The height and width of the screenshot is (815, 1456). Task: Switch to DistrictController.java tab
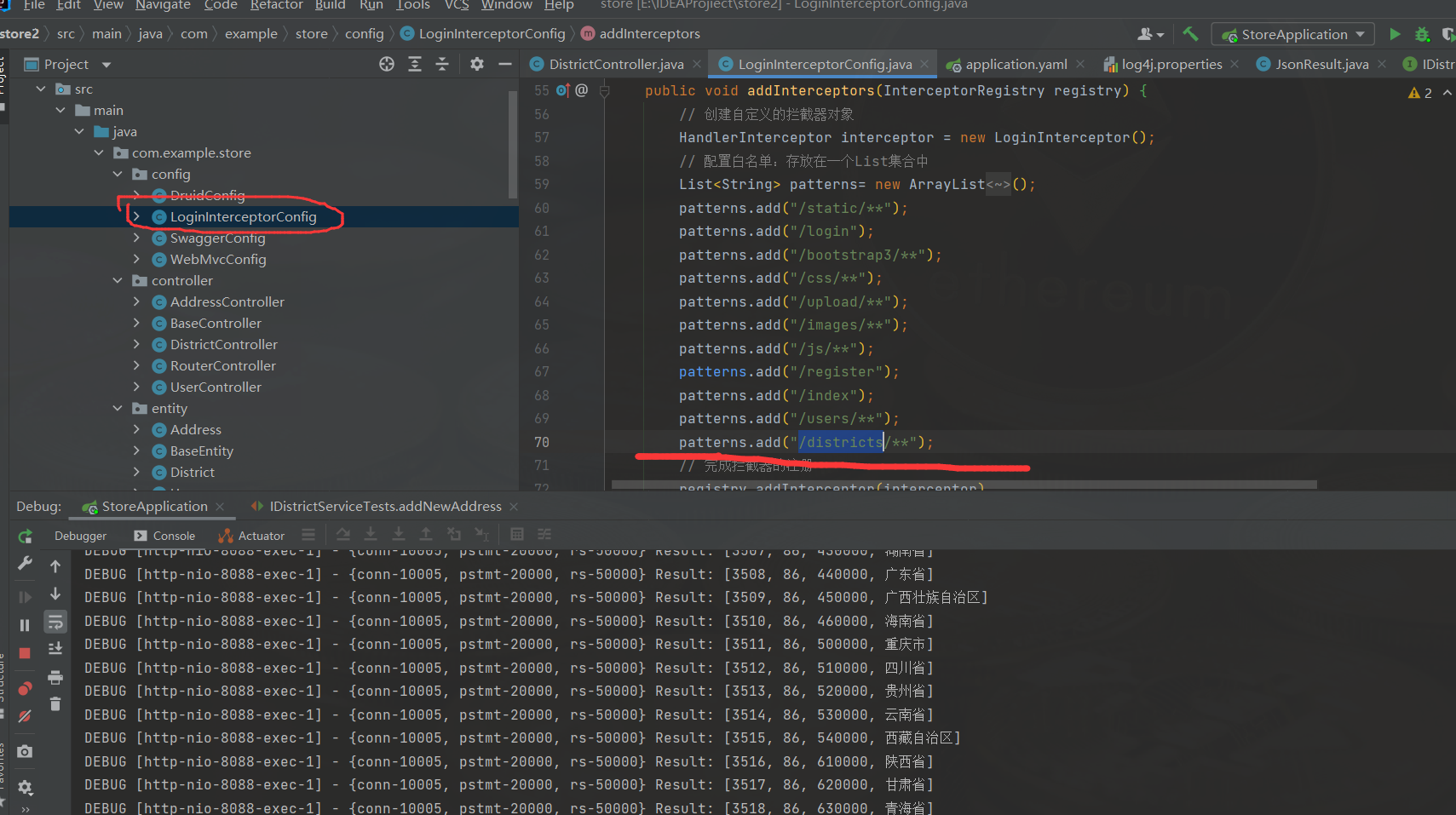(615, 64)
